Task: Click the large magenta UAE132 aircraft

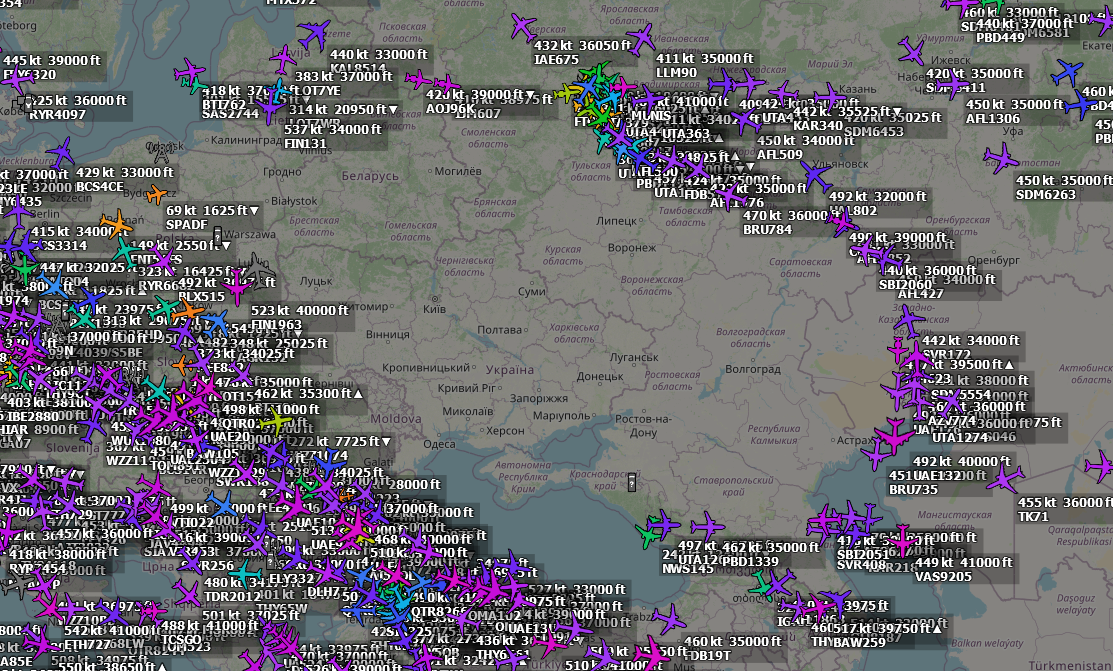Action: (x=893, y=435)
